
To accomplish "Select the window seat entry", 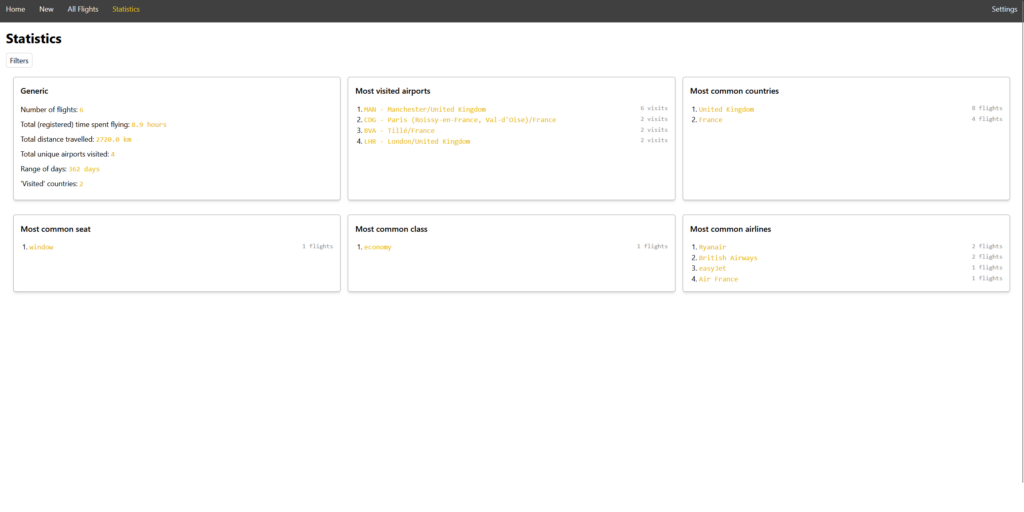I will point(41,247).
